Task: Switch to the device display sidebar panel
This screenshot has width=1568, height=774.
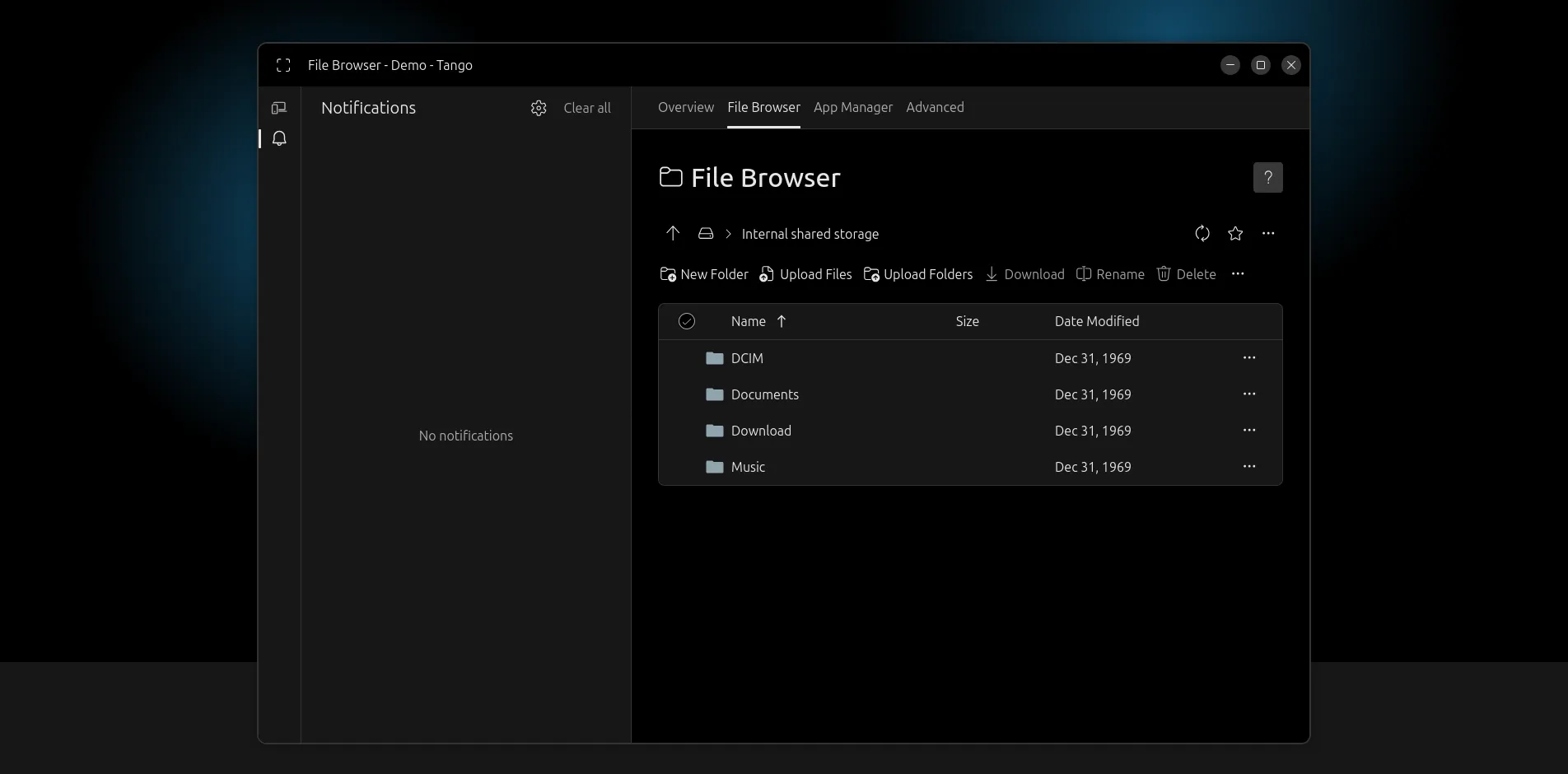Action: tap(280, 108)
